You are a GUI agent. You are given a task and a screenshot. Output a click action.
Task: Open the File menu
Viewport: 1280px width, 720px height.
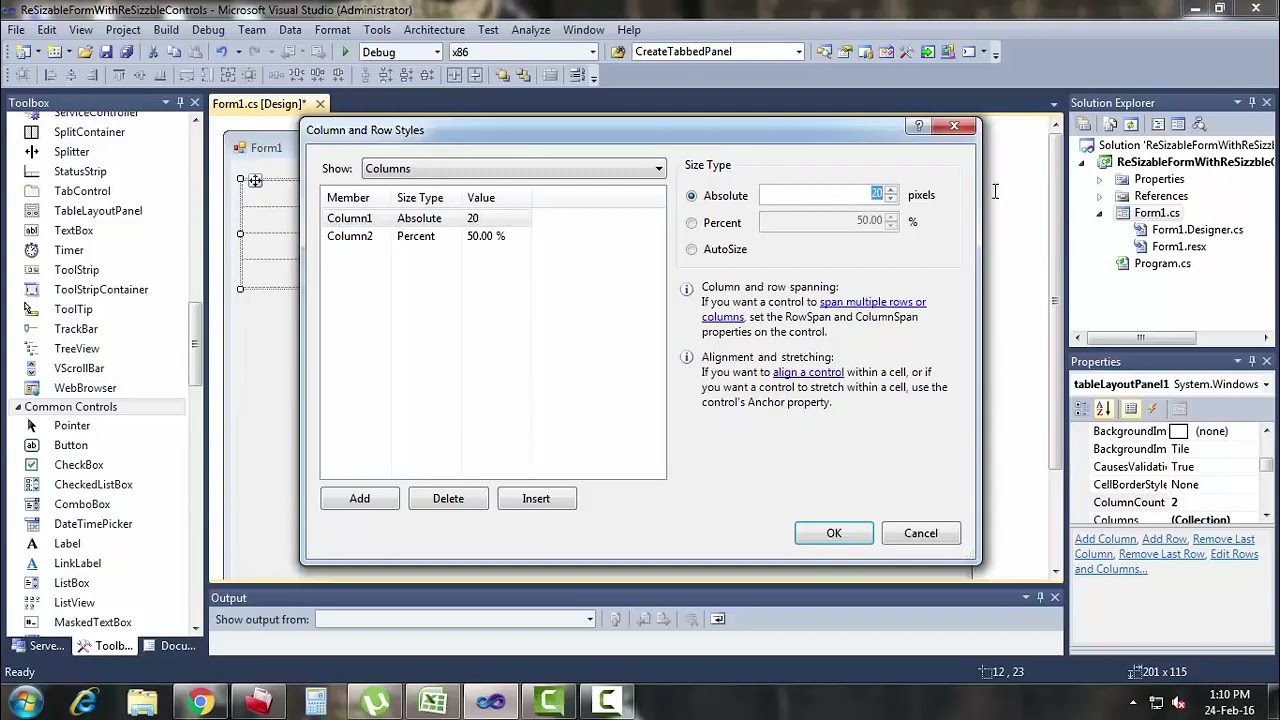coord(16,30)
